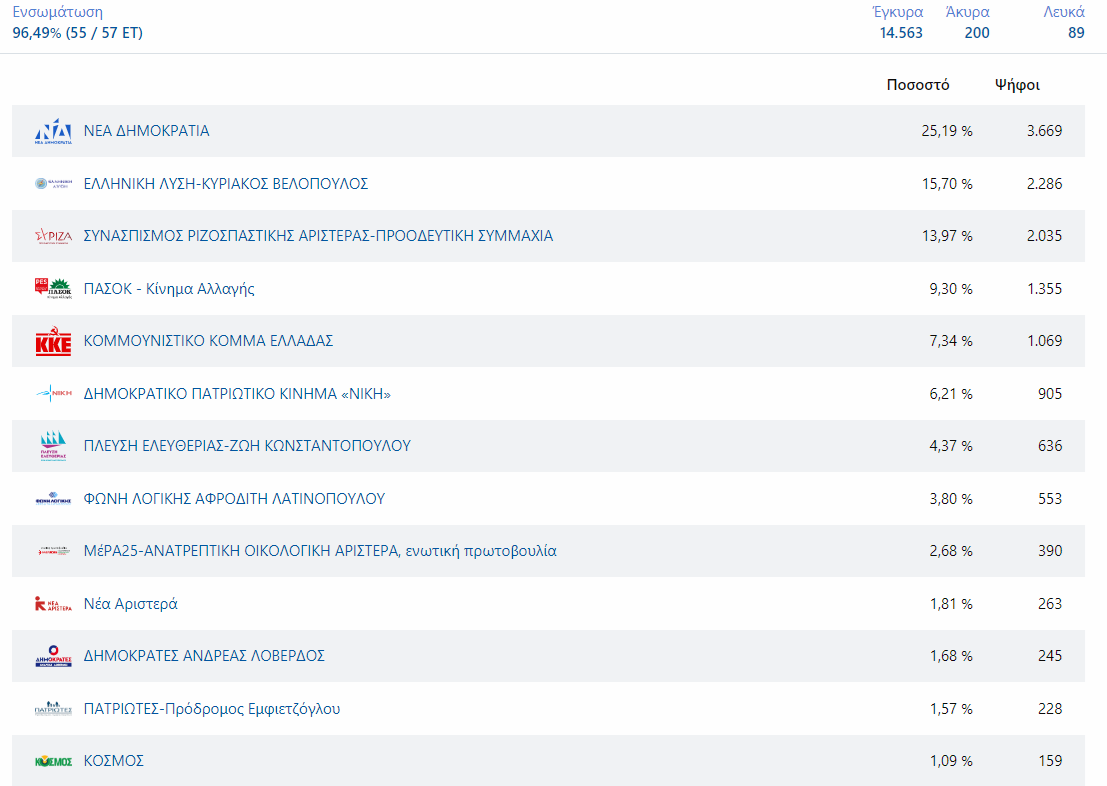
Task: Click the Άκυρα label
Action: (967, 12)
